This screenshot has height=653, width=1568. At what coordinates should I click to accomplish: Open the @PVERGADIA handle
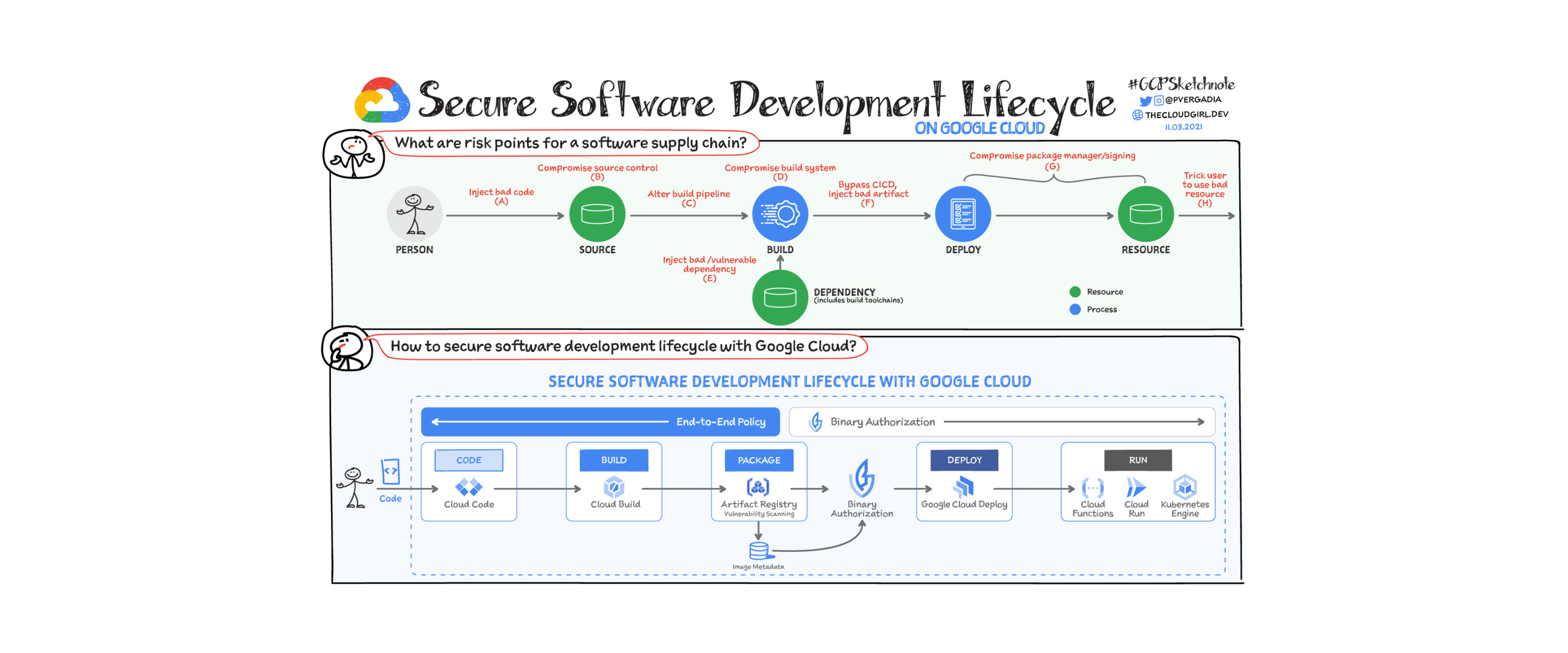point(1192,100)
